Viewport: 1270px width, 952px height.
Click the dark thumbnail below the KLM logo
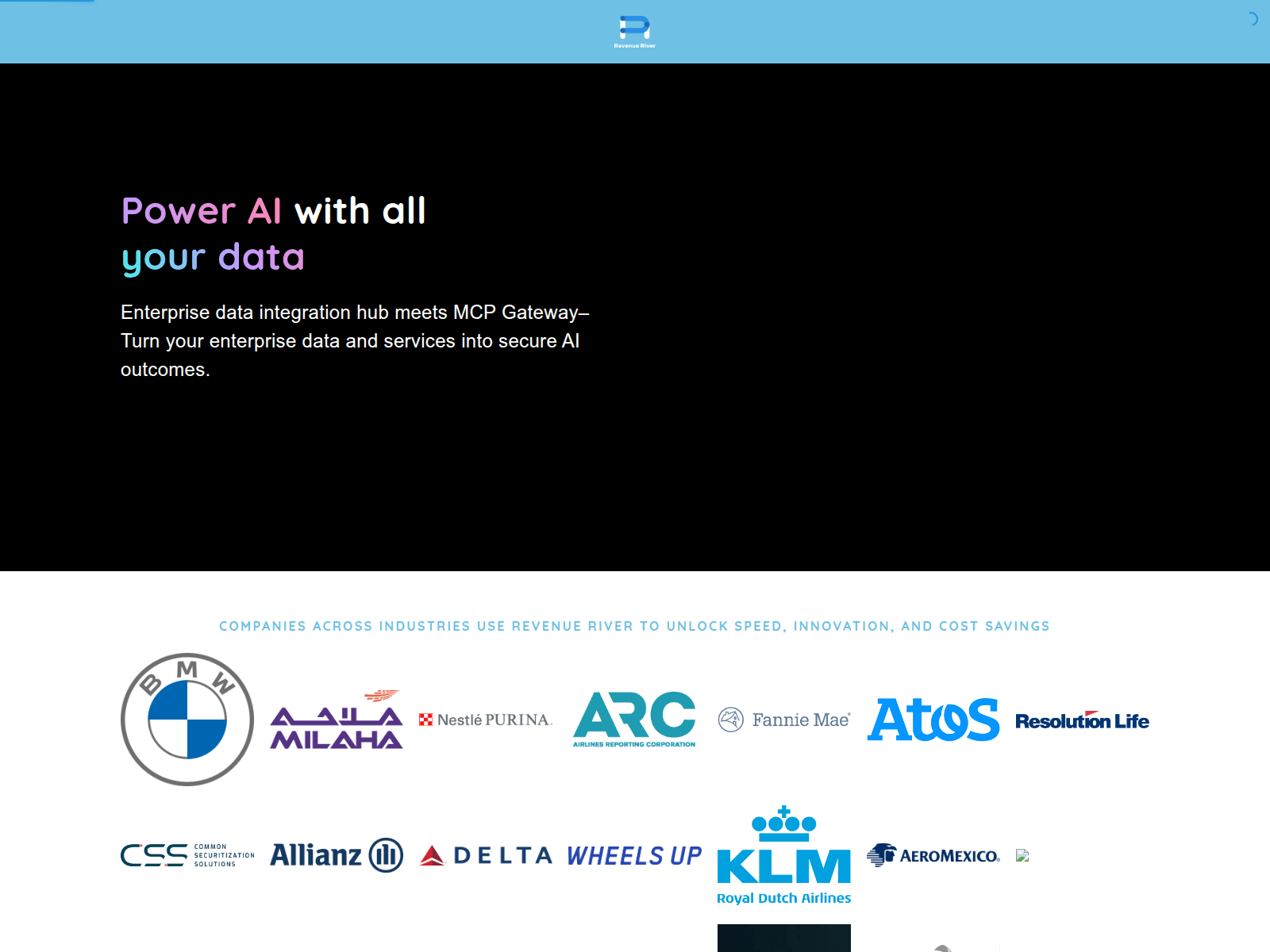tap(784, 938)
